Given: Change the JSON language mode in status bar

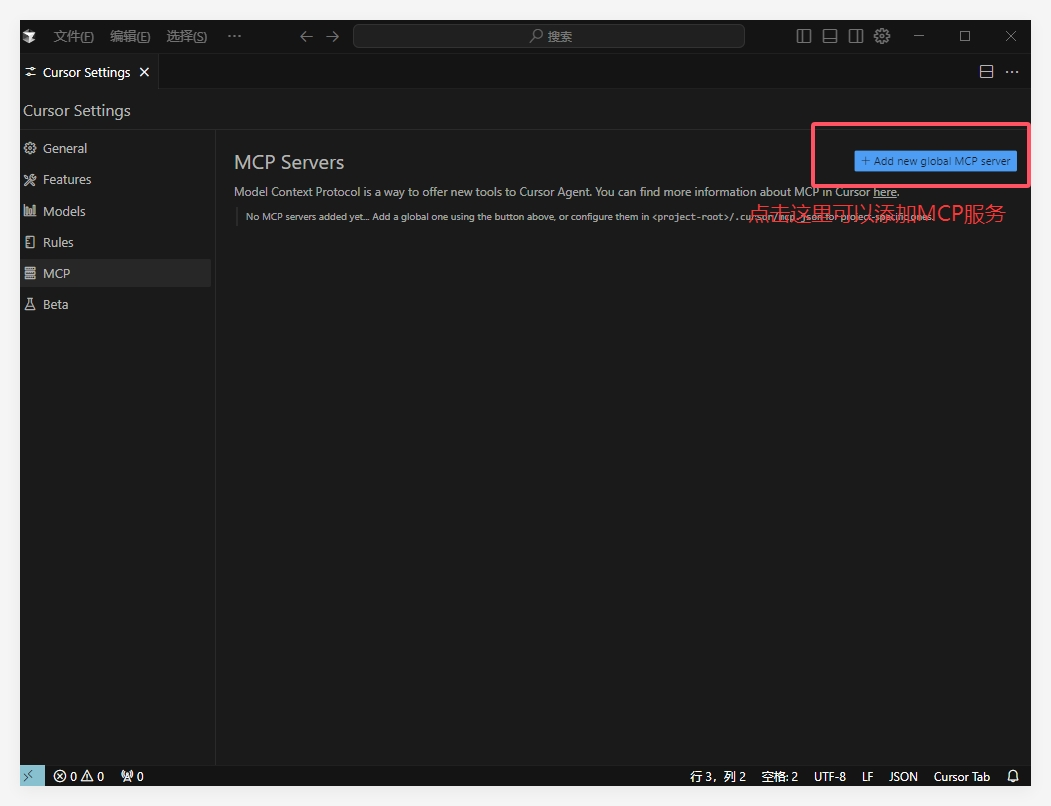Looking at the screenshot, I should 903,776.
